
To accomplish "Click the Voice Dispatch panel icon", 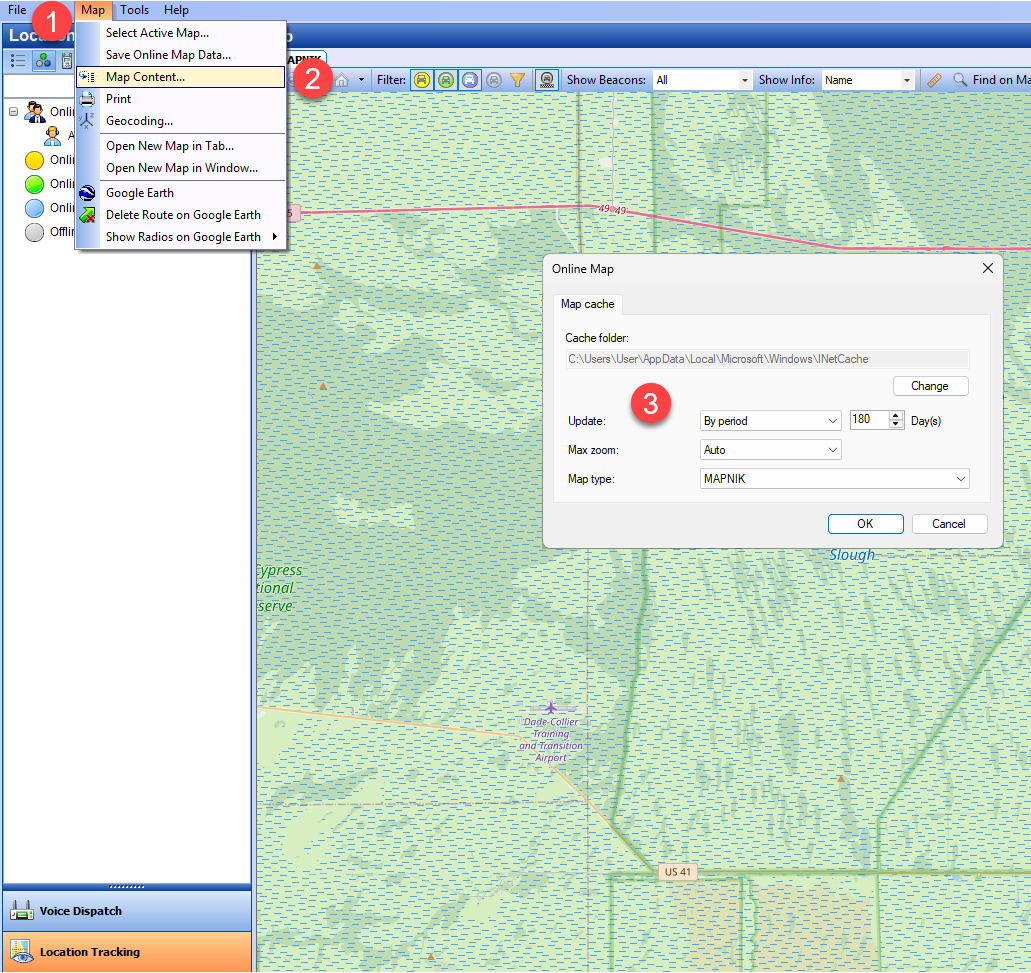I will (x=22, y=911).
